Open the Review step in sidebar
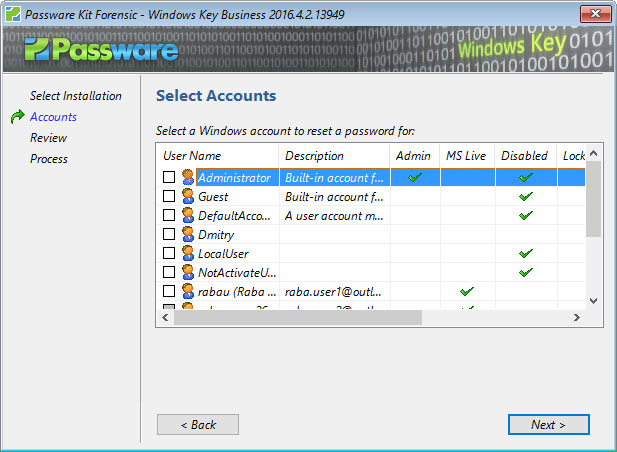This screenshot has width=617, height=452. point(48,138)
